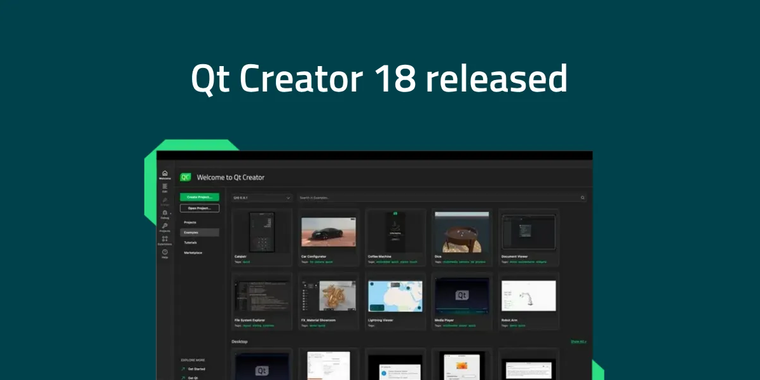760x380 pixels.
Task: Click the Open Project button
Action: (x=199, y=208)
